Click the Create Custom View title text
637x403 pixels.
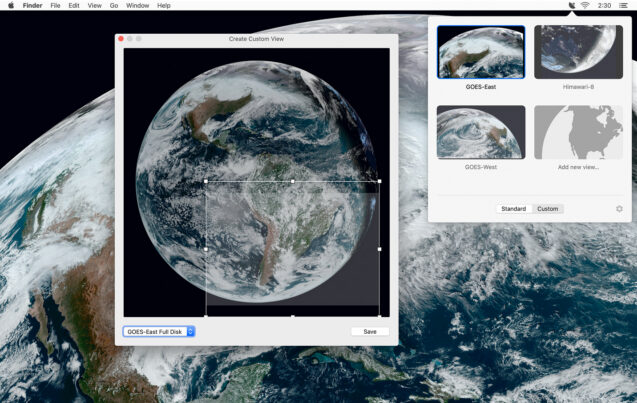tap(256, 39)
